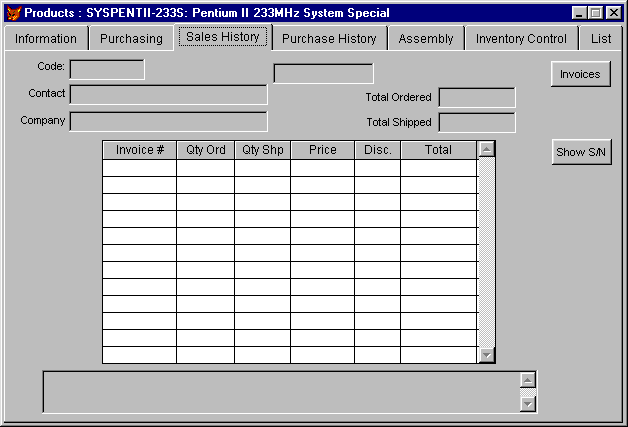628x427 pixels.
Task: Click the invoice table's scroll down arrow
Action: (x=487, y=355)
